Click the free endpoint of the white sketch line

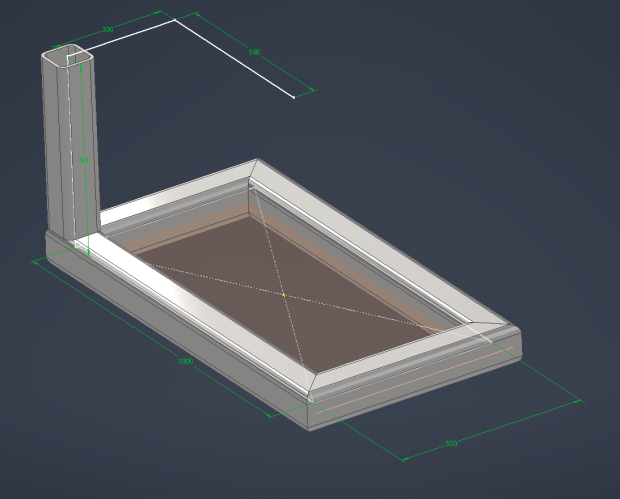point(293,97)
